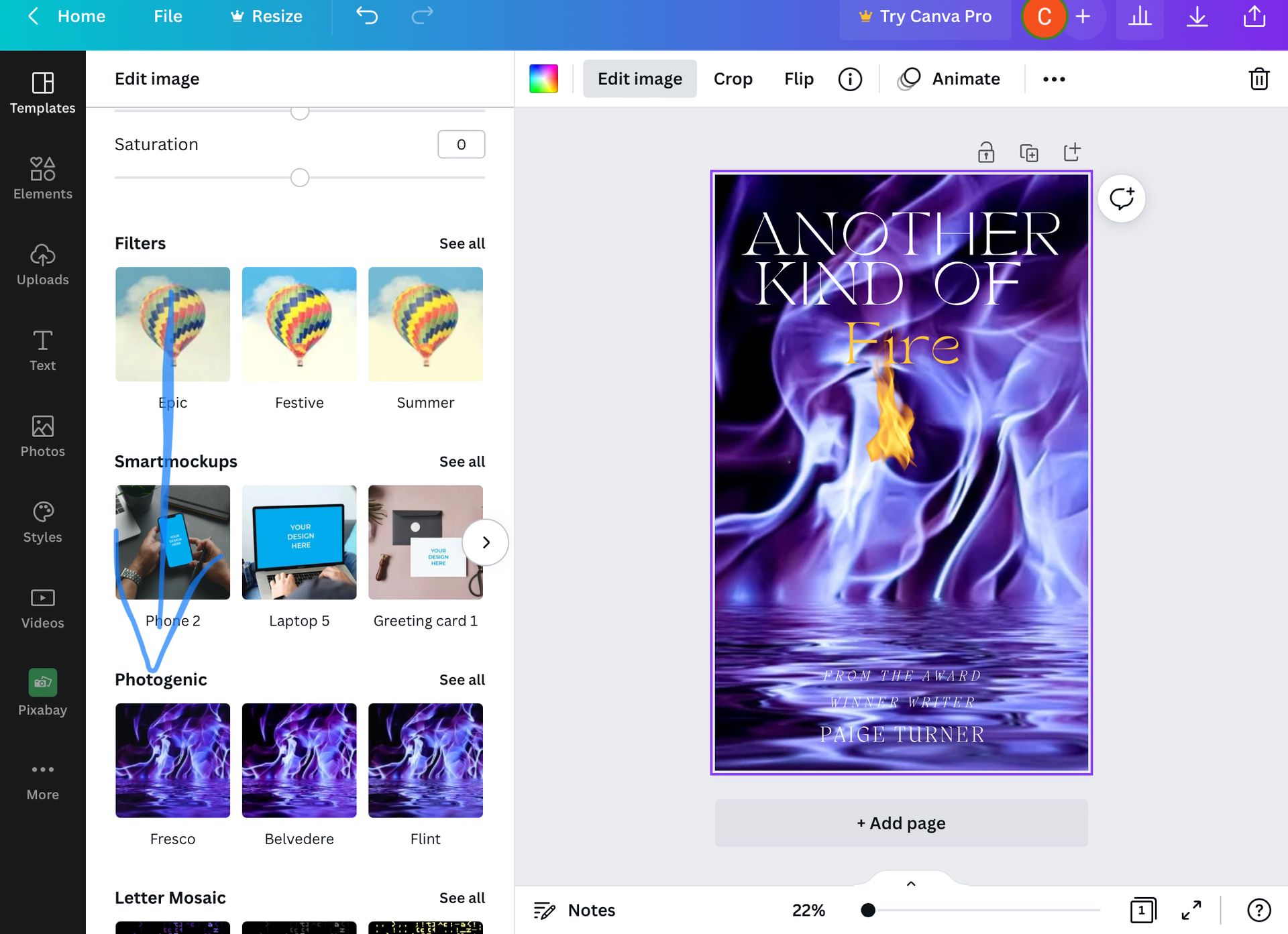Click Flip in the toolbar
Viewport: 1288px width, 934px height.
click(798, 79)
